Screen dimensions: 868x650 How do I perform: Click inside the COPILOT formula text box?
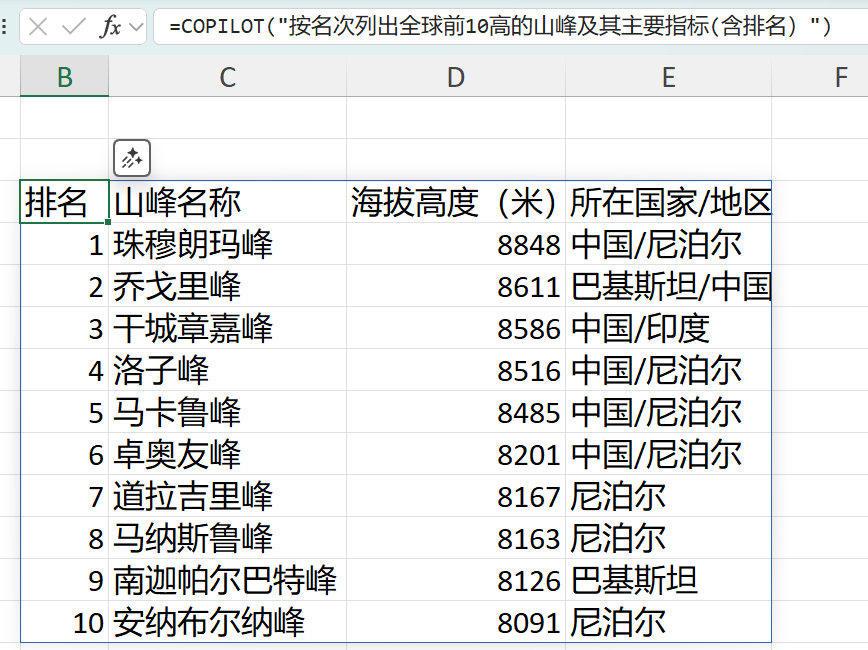pyautogui.click(x=500, y=27)
